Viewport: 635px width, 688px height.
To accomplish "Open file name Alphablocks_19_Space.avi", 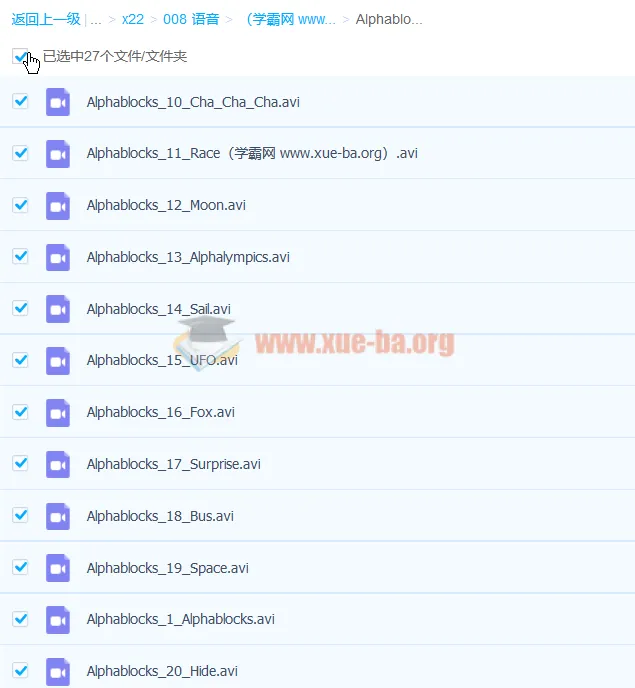I will point(167,568).
